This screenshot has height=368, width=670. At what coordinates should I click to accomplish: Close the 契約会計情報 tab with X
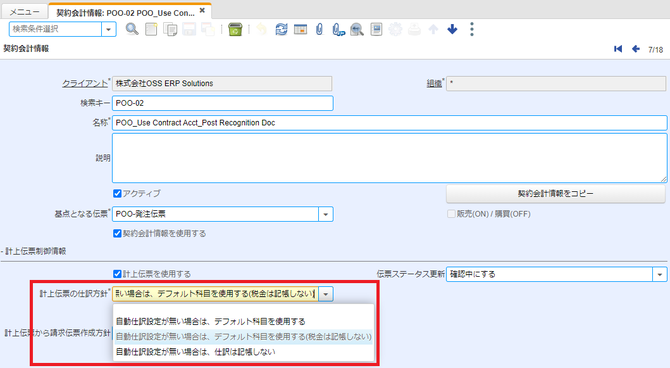(202, 11)
